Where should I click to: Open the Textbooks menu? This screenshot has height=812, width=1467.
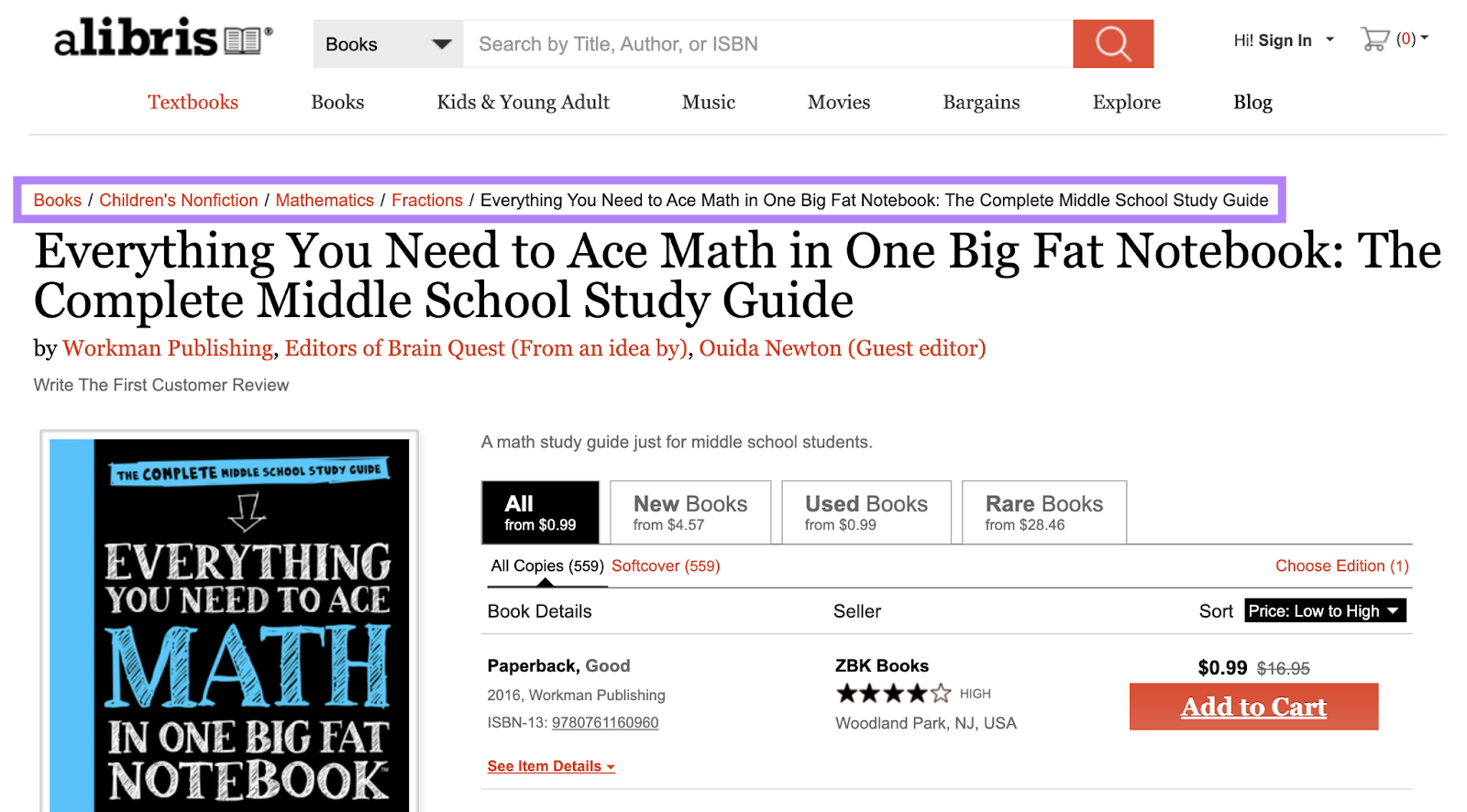tap(193, 103)
